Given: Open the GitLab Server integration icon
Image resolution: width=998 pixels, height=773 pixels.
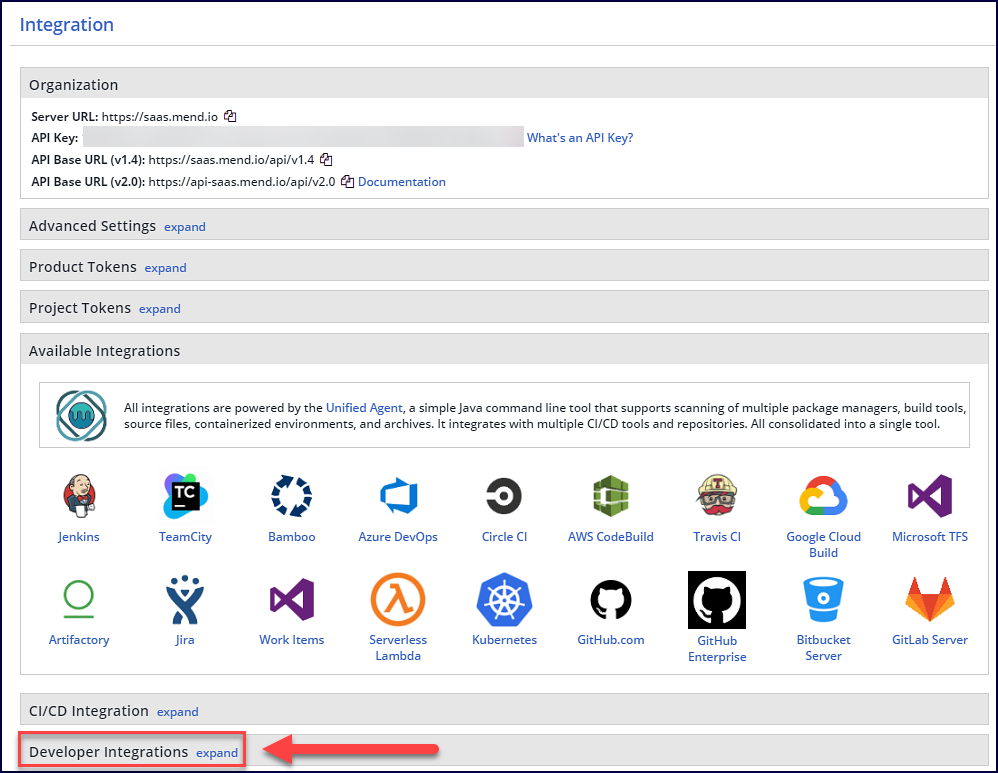Looking at the screenshot, I should coord(929,600).
